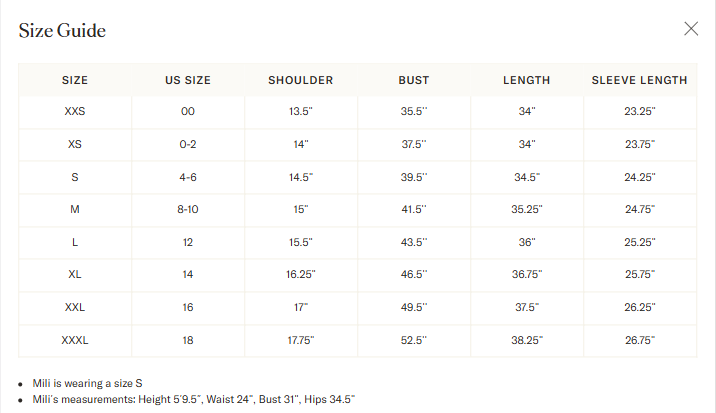716x413 pixels.
Task: Select the 16.25" shoulder measurement
Action: 301,275
